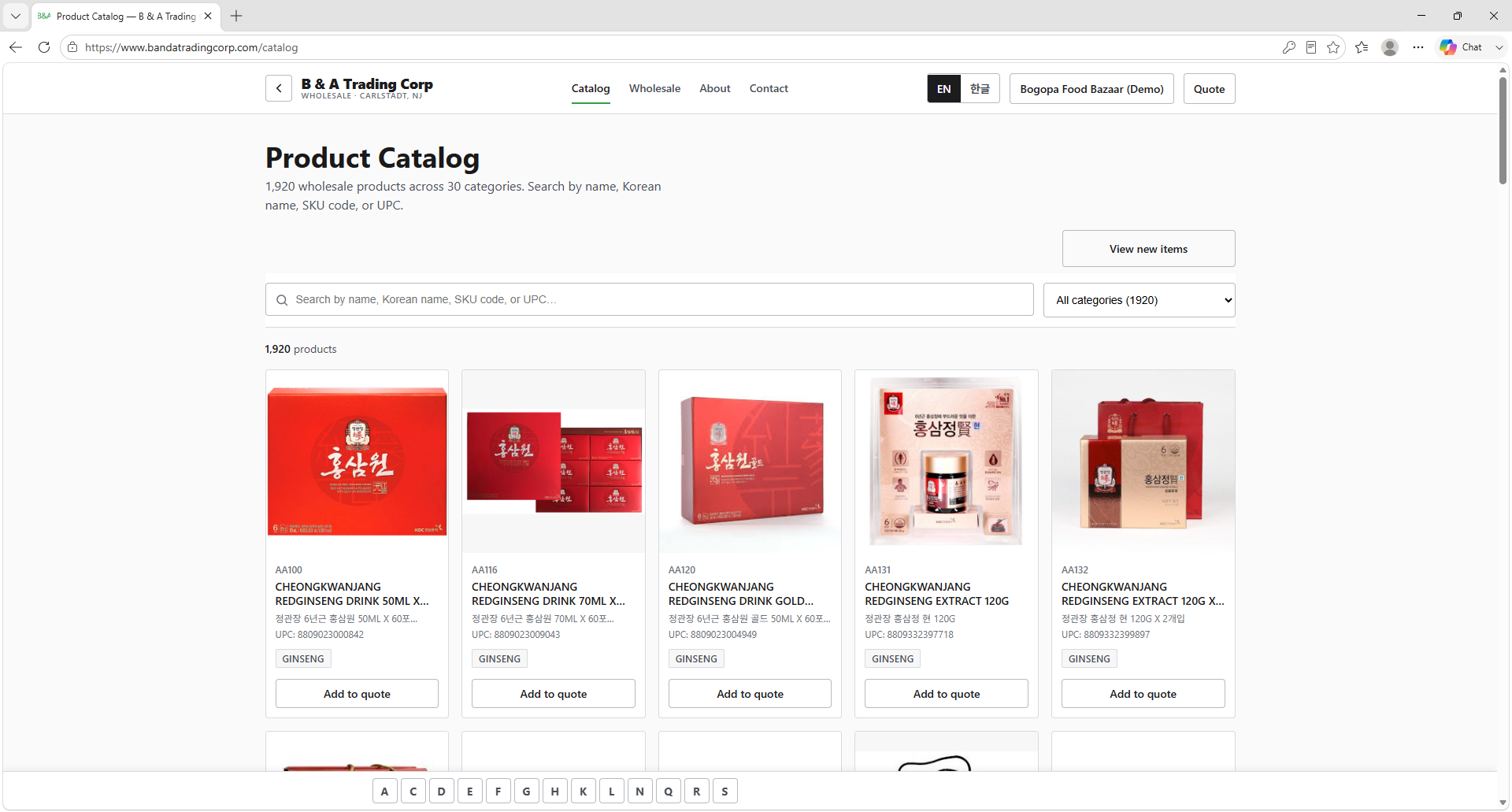Add AA120 to quote
Image resolution: width=1512 pixels, height=812 pixels.
tap(750, 694)
